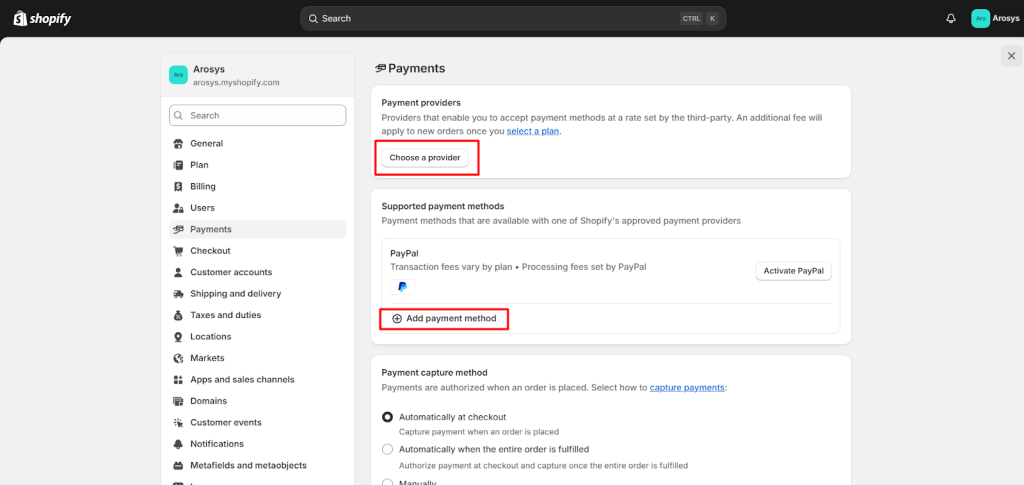
Task: Click the Shopify logo icon
Action: (19, 18)
